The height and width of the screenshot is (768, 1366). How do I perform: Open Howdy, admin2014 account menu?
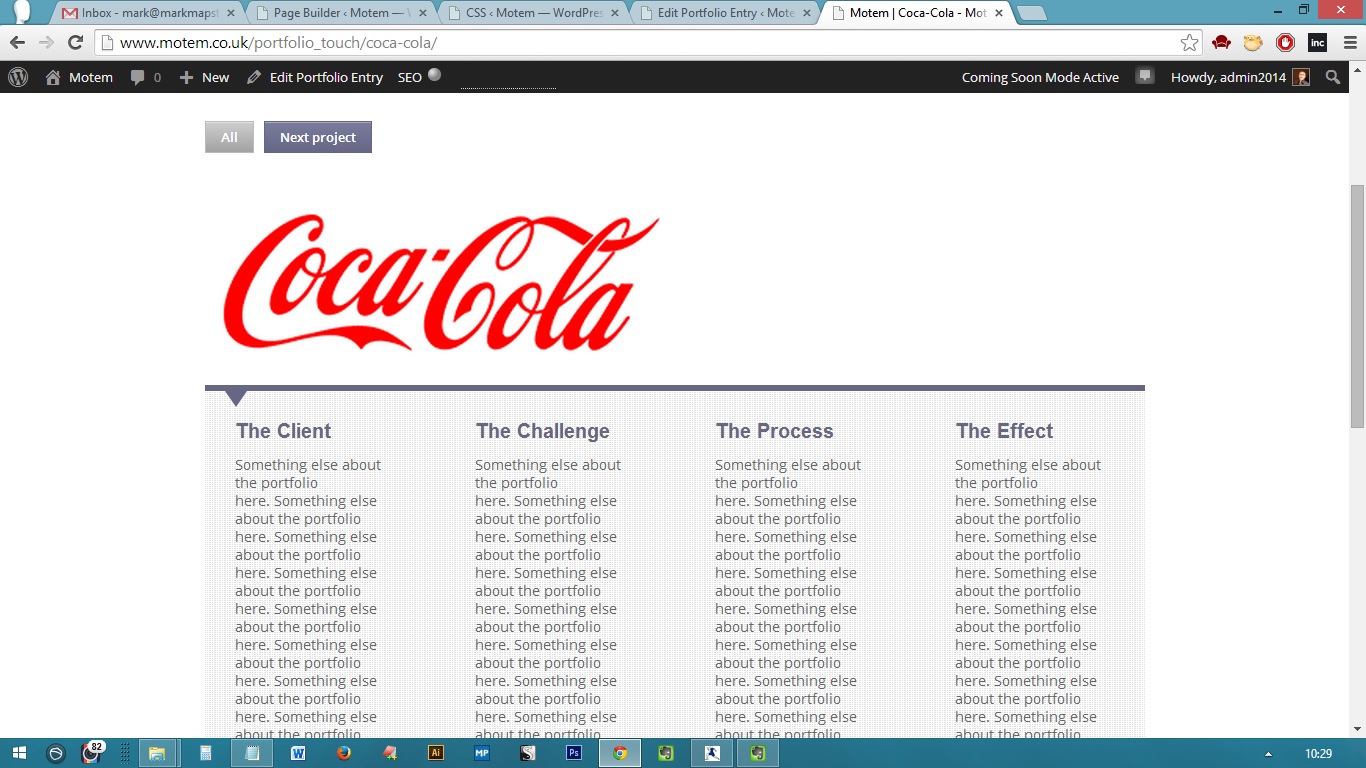pos(1240,77)
